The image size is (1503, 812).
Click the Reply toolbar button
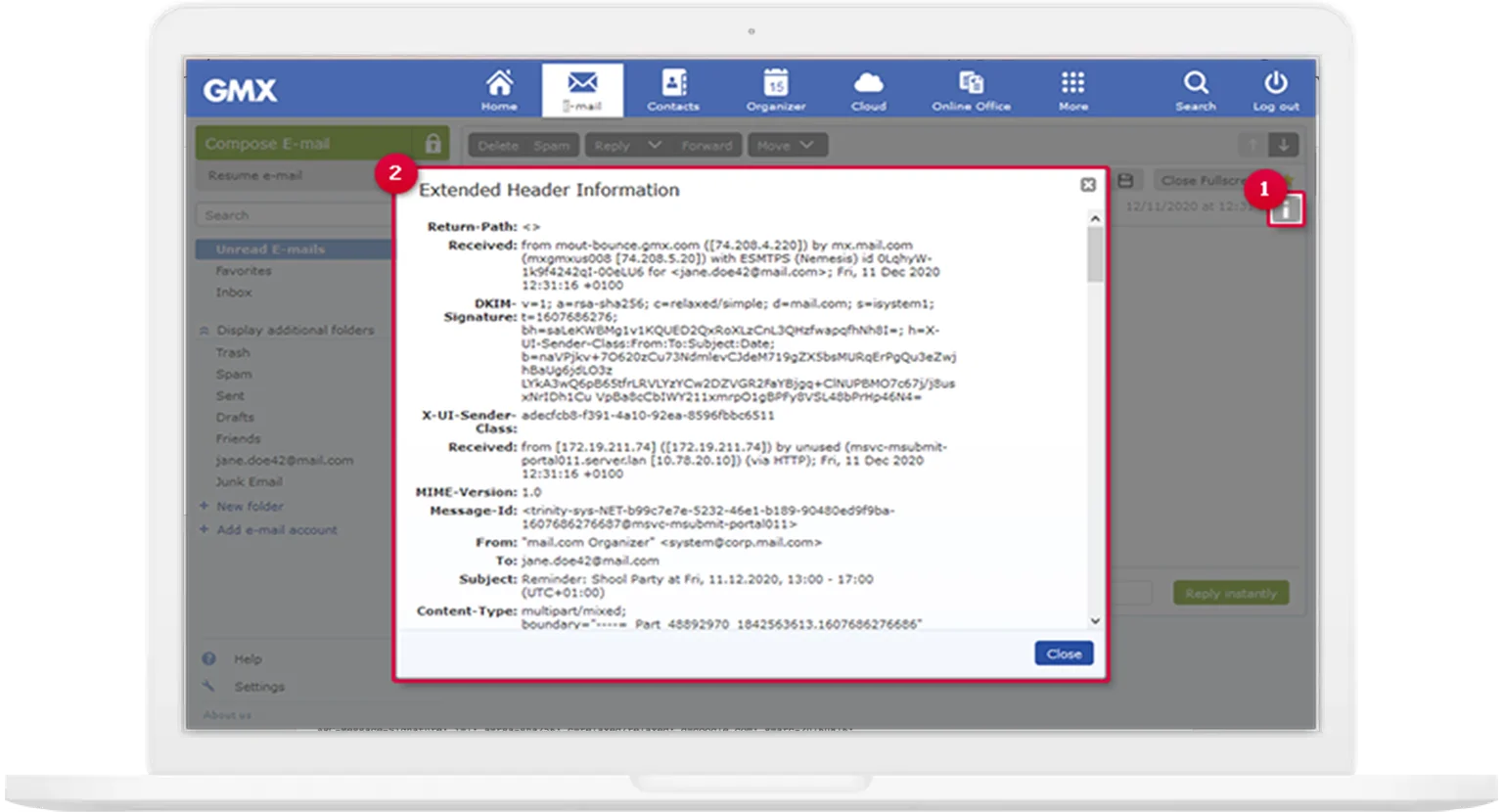coord(613,146)
